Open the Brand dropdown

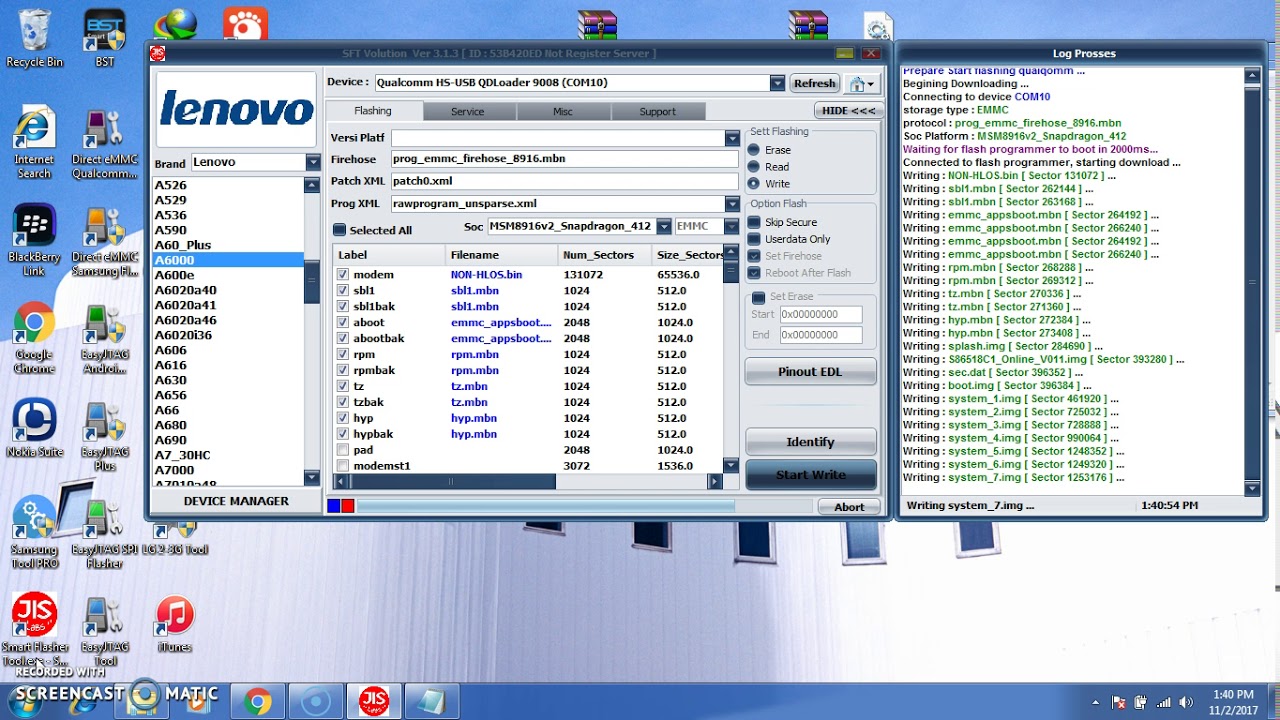pos(313,162)
